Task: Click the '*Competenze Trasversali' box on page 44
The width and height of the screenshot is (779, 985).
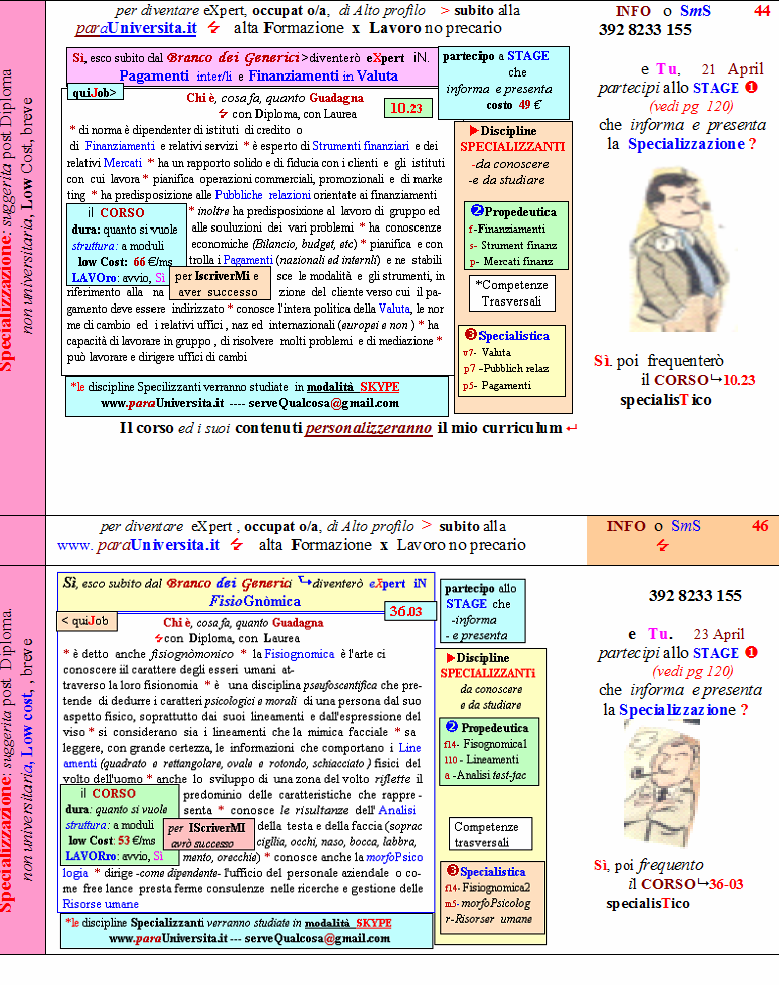Action: point(512,293)
